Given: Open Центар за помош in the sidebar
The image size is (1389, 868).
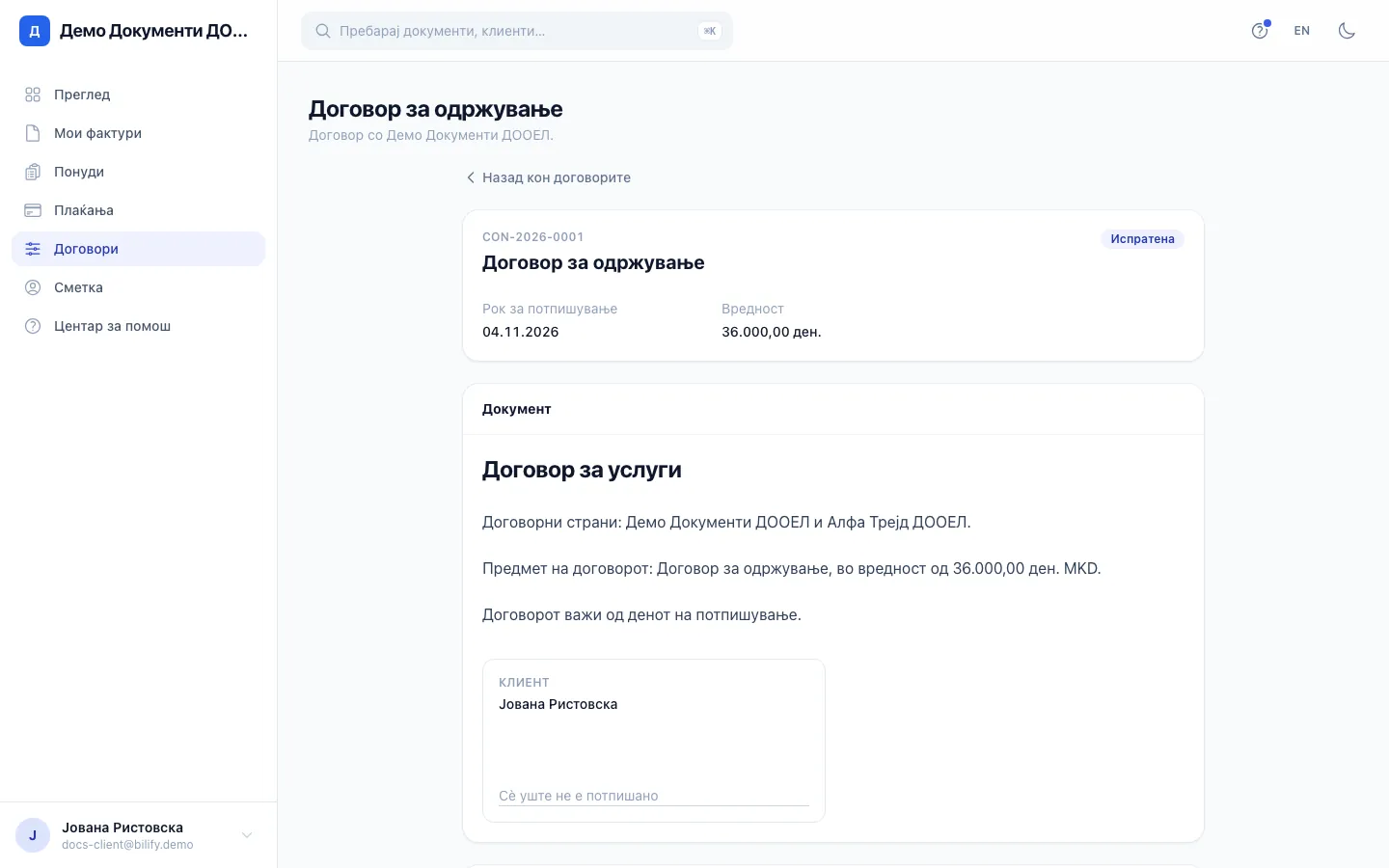Looking at the screenshot, I should coord(138,326).
